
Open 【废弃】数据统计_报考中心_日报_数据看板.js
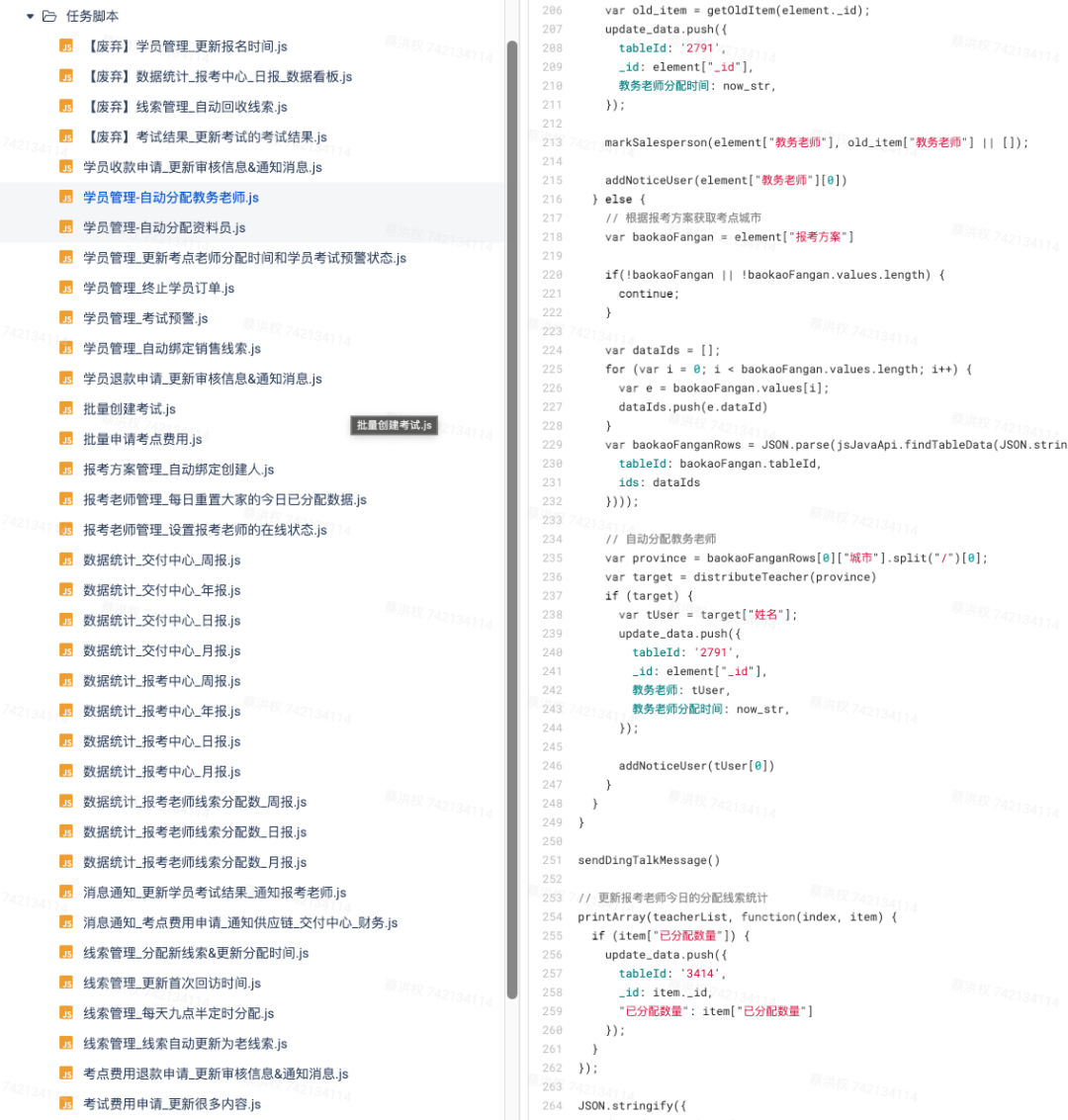coord(218,76)
